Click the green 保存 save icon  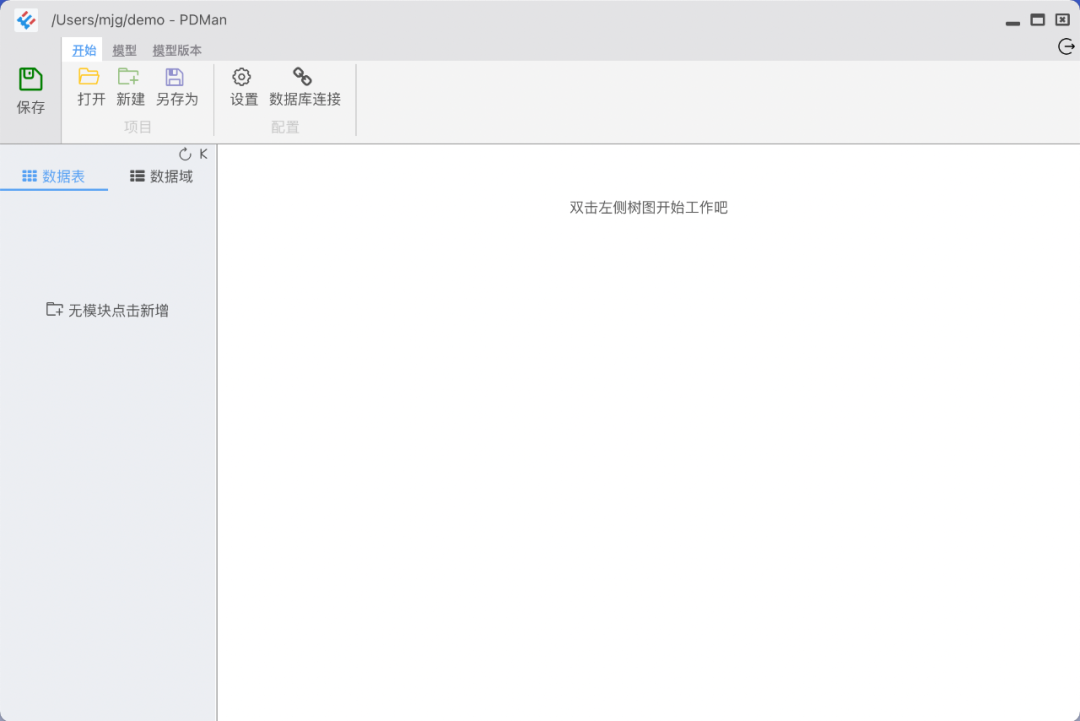[30, 79]
